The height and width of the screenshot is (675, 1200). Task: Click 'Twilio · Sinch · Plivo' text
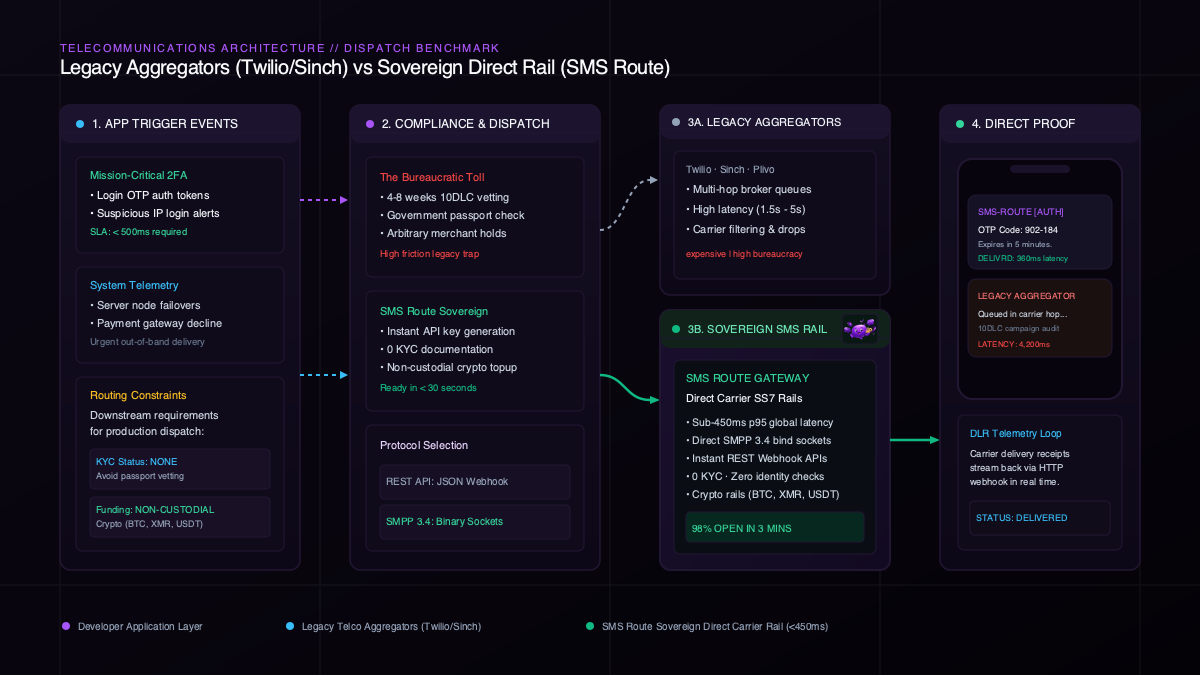pyautogui.click(x=730, y=169)
